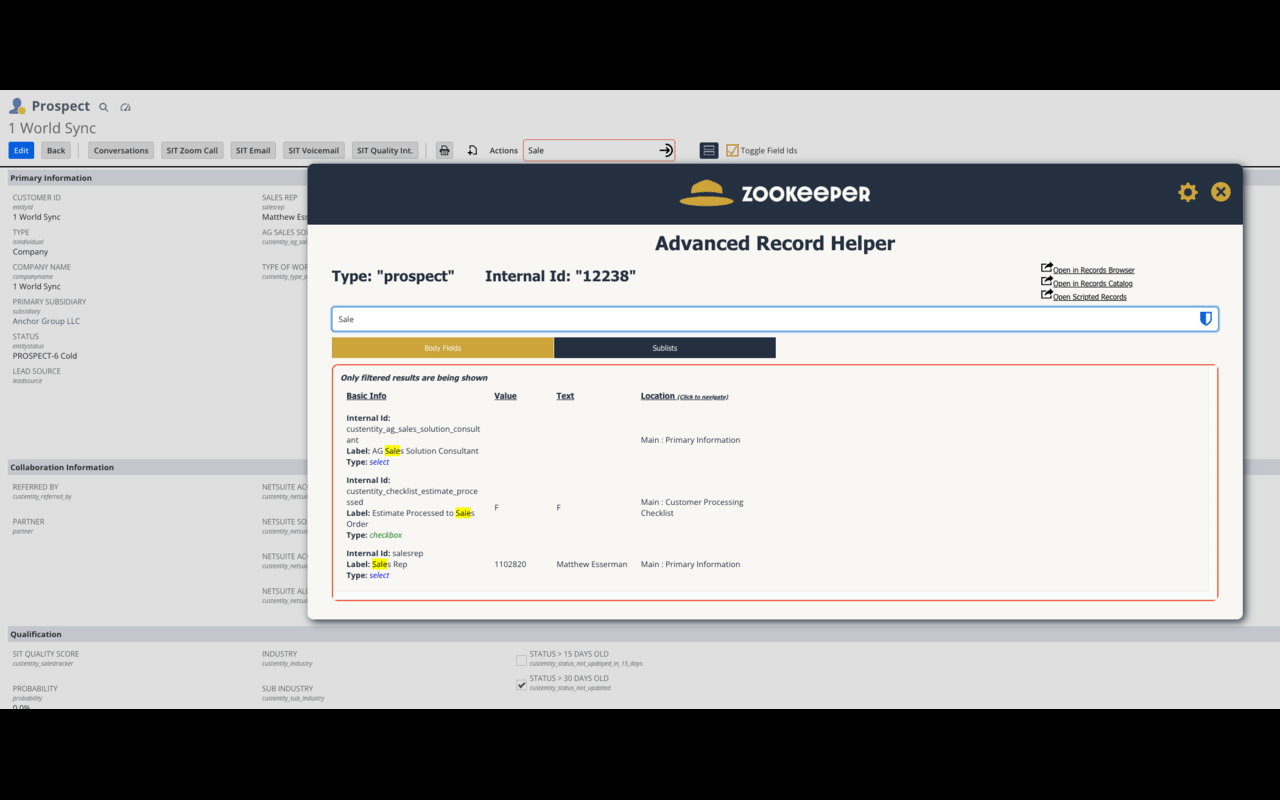This screenshot has height=800, width=1280.
Task: Open Zookeeper settings gear
Action: click(x=1187, y=192)
